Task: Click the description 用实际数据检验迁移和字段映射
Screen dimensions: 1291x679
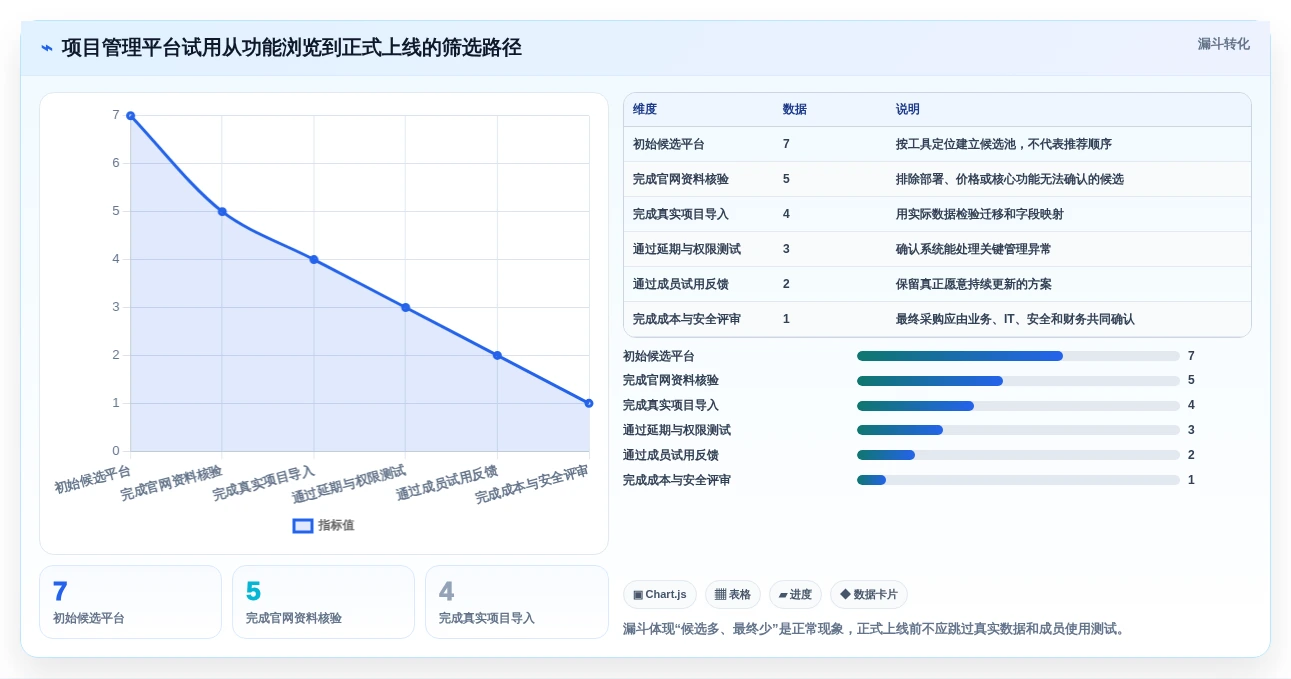Action: tap(980, 215)
